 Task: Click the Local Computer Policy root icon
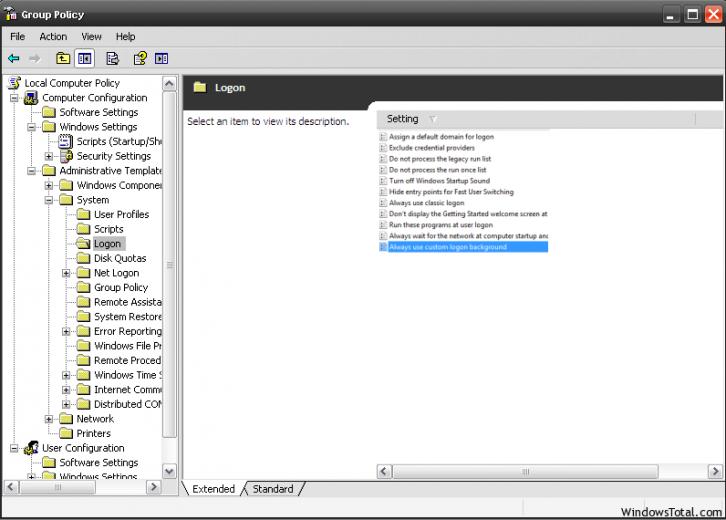[14, 83]
